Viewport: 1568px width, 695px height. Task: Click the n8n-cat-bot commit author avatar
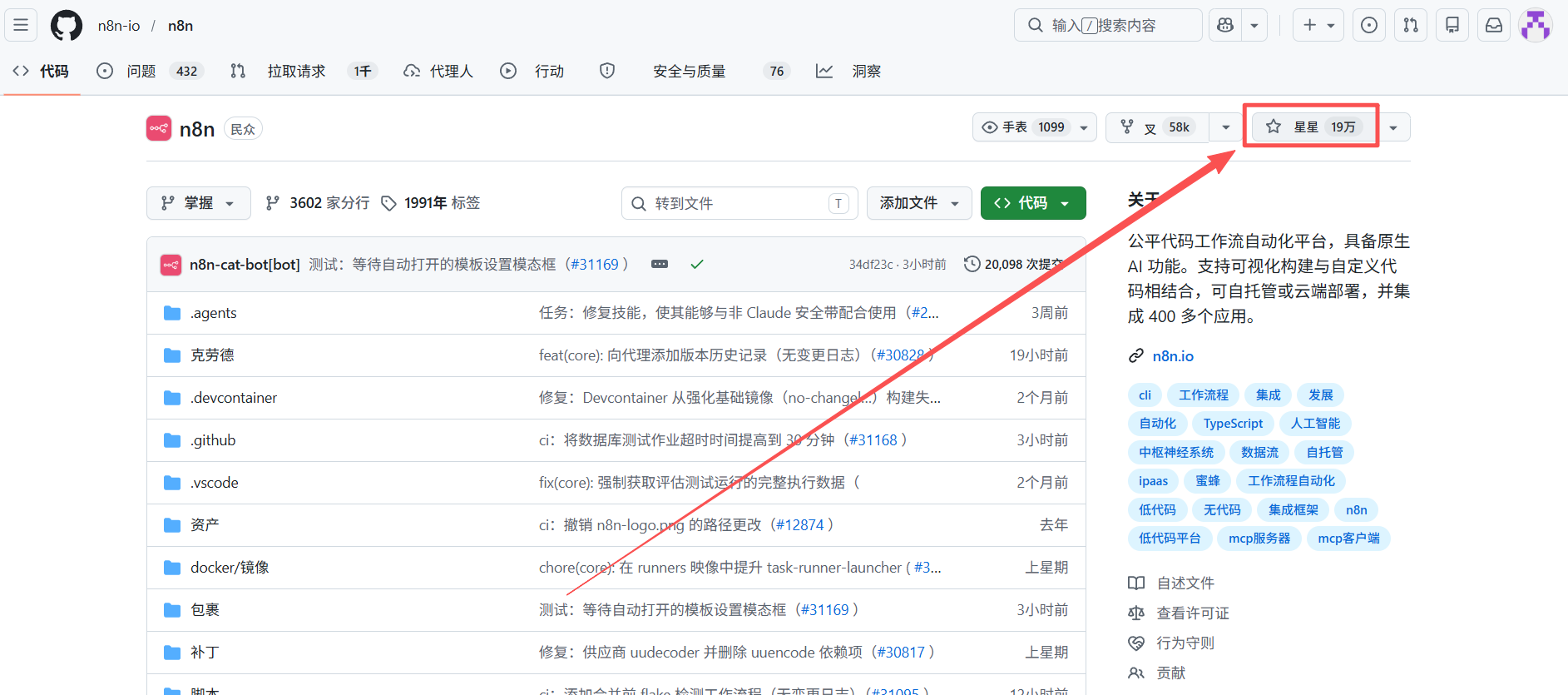tap(171, 265)
